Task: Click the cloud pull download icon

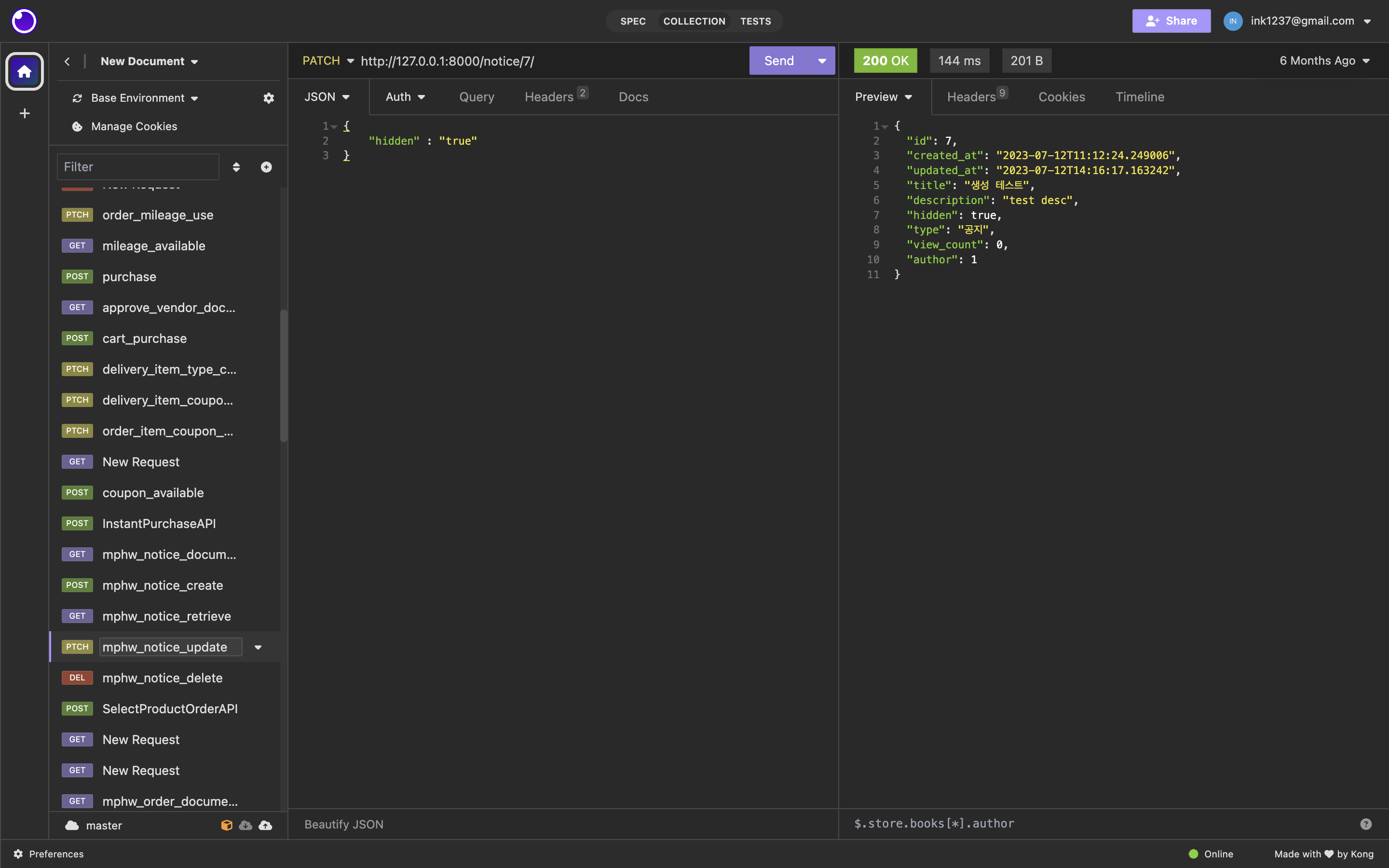Action: pyautogui.click(x=245, y=826)
